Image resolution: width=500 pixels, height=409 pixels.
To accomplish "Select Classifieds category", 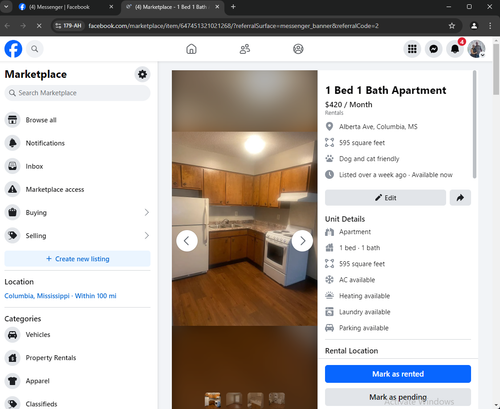I will [x=77, y=404].
